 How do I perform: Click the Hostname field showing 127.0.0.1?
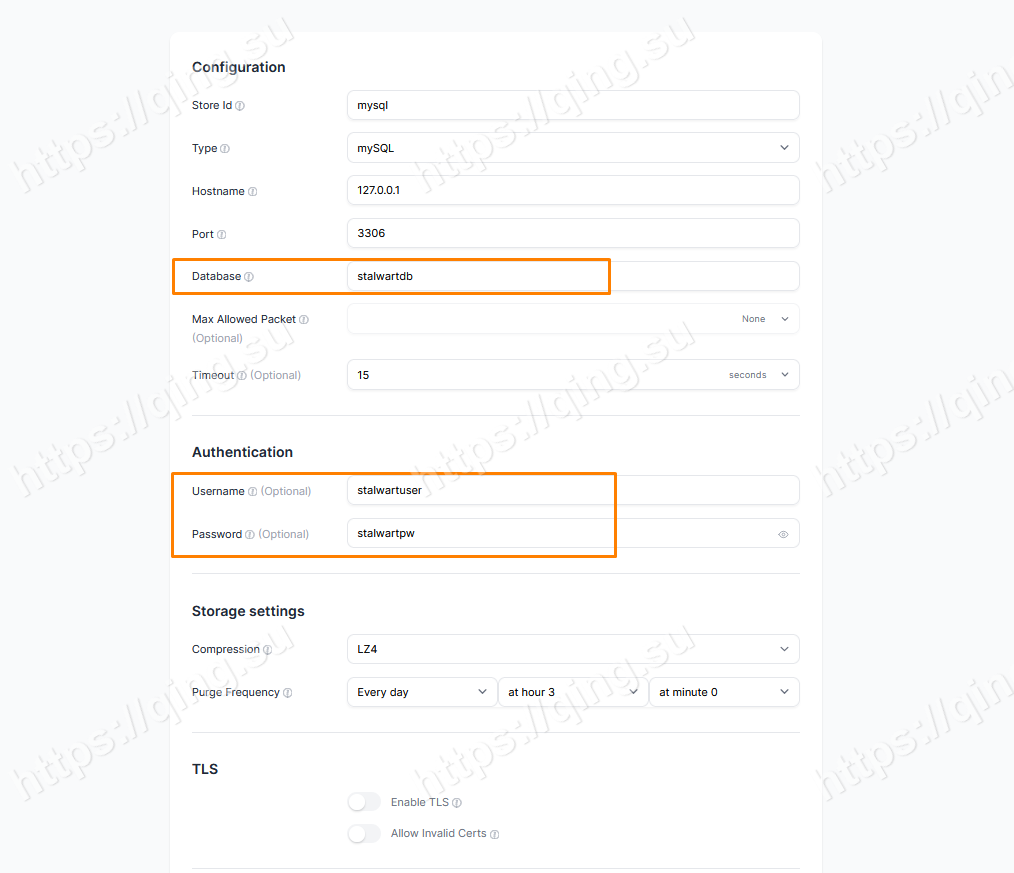[x=573, y=190]
